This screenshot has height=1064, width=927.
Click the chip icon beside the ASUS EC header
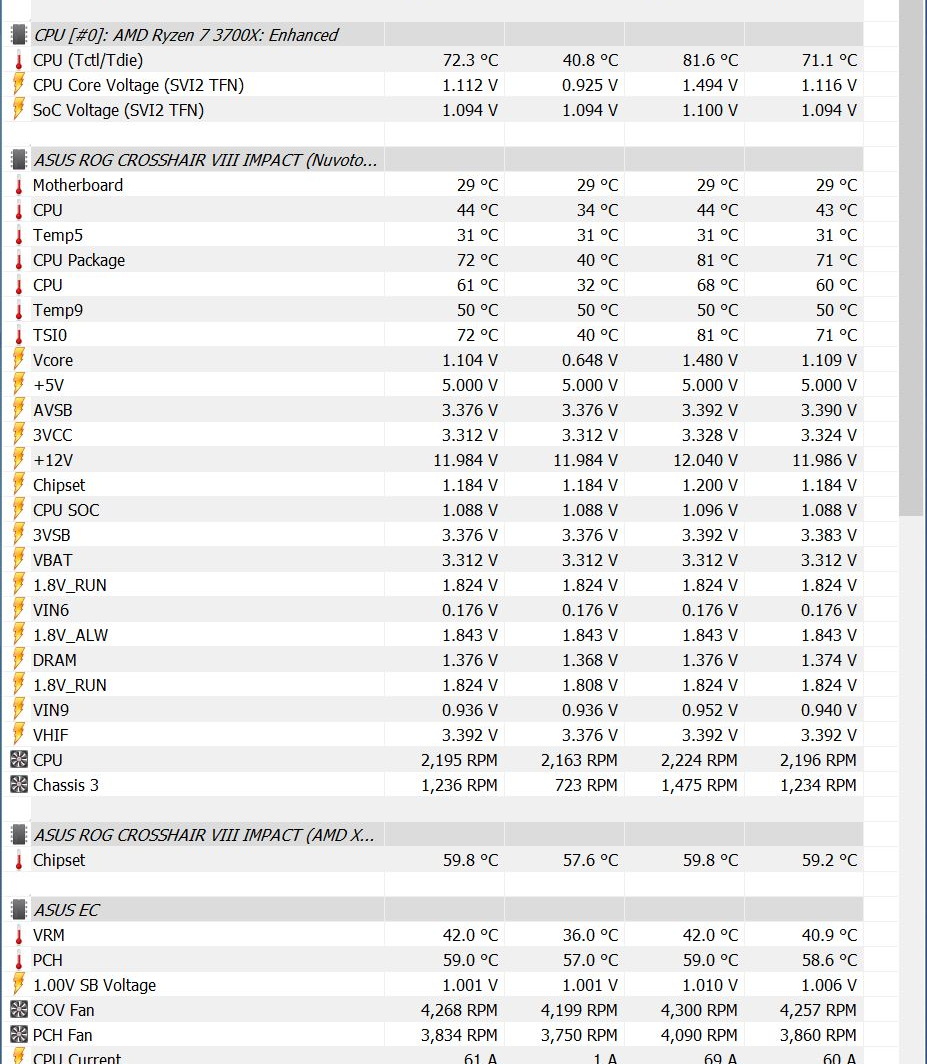click(x=19, y=910)
